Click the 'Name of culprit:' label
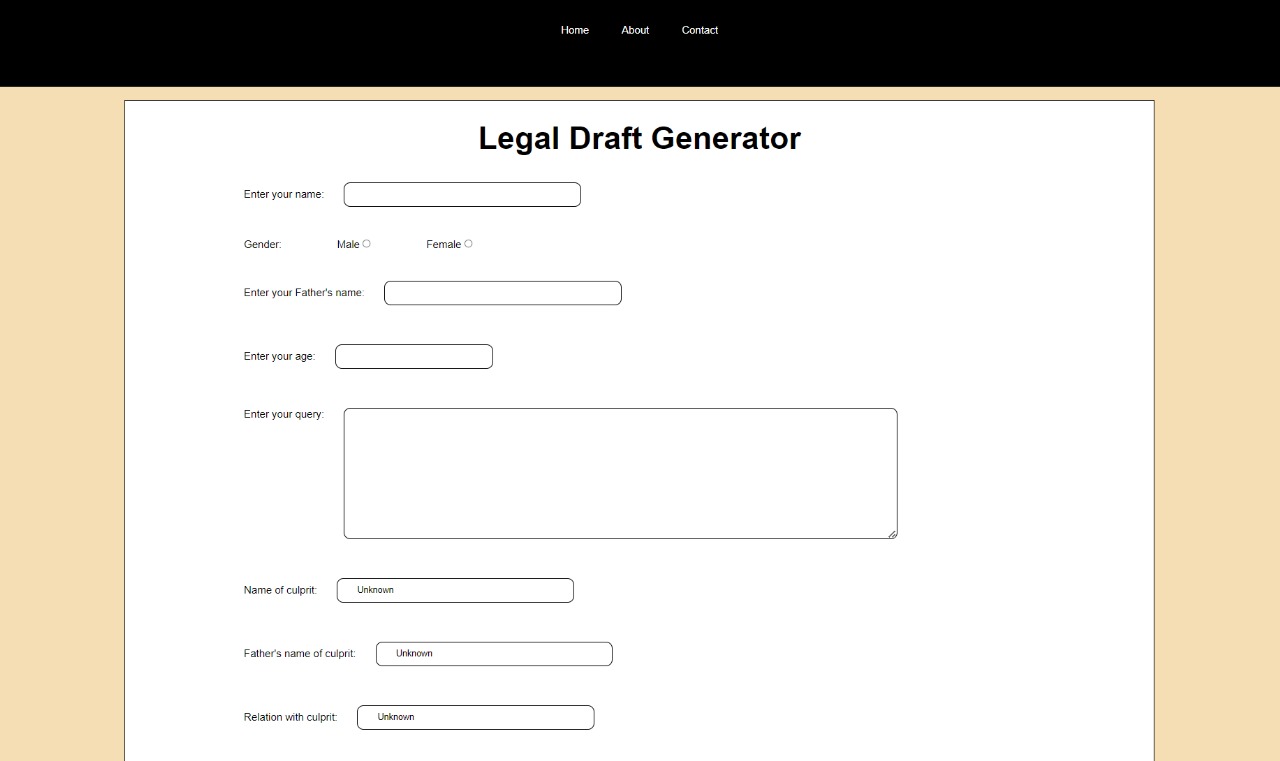This screenshot has width=1280, height=761. click(x=280, y=591)
